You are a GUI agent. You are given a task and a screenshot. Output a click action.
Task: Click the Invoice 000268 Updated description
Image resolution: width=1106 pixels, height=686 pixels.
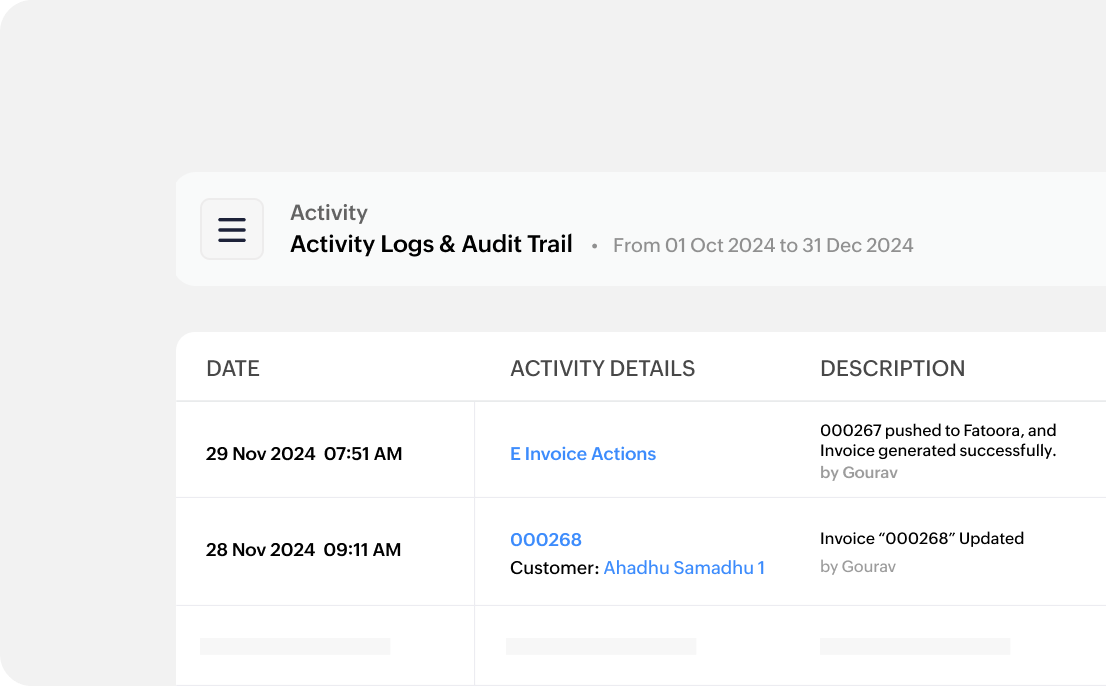(922, 538)
